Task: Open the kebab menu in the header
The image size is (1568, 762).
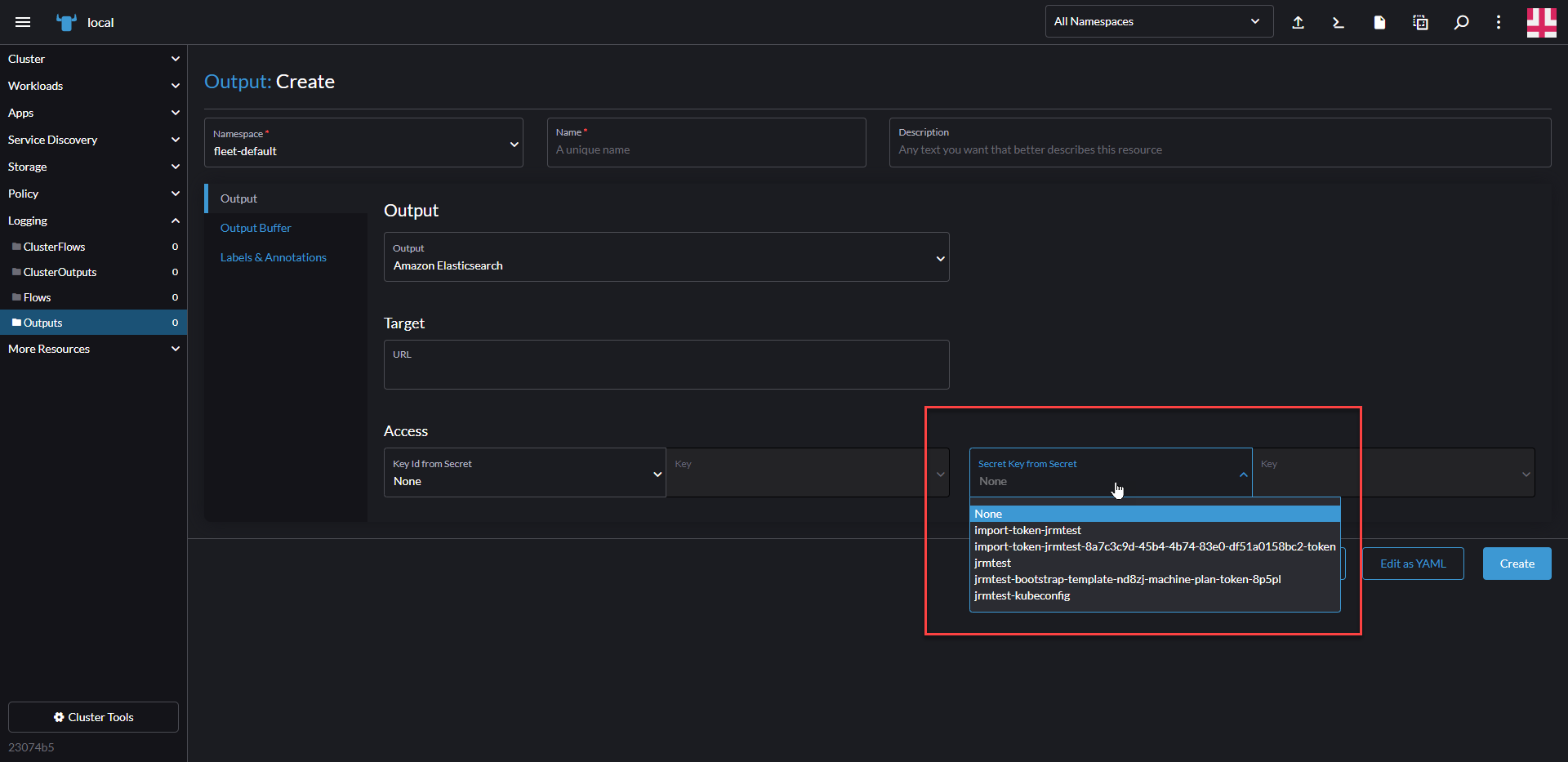Action: pos(1499,22)
